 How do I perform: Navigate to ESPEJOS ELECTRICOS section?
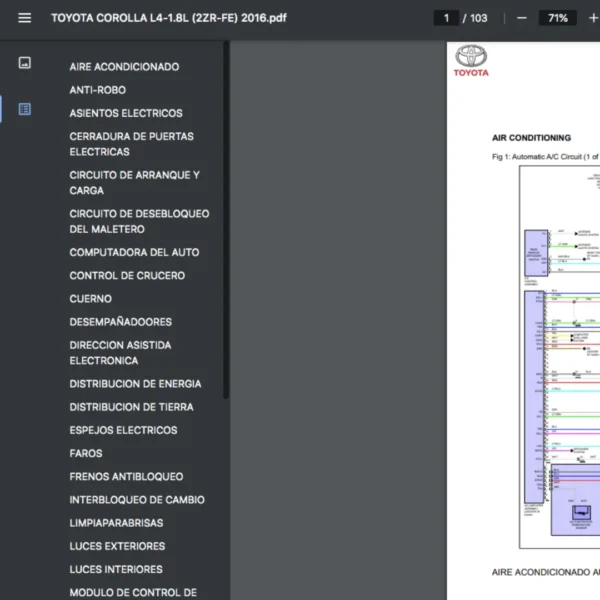(123, 430)
